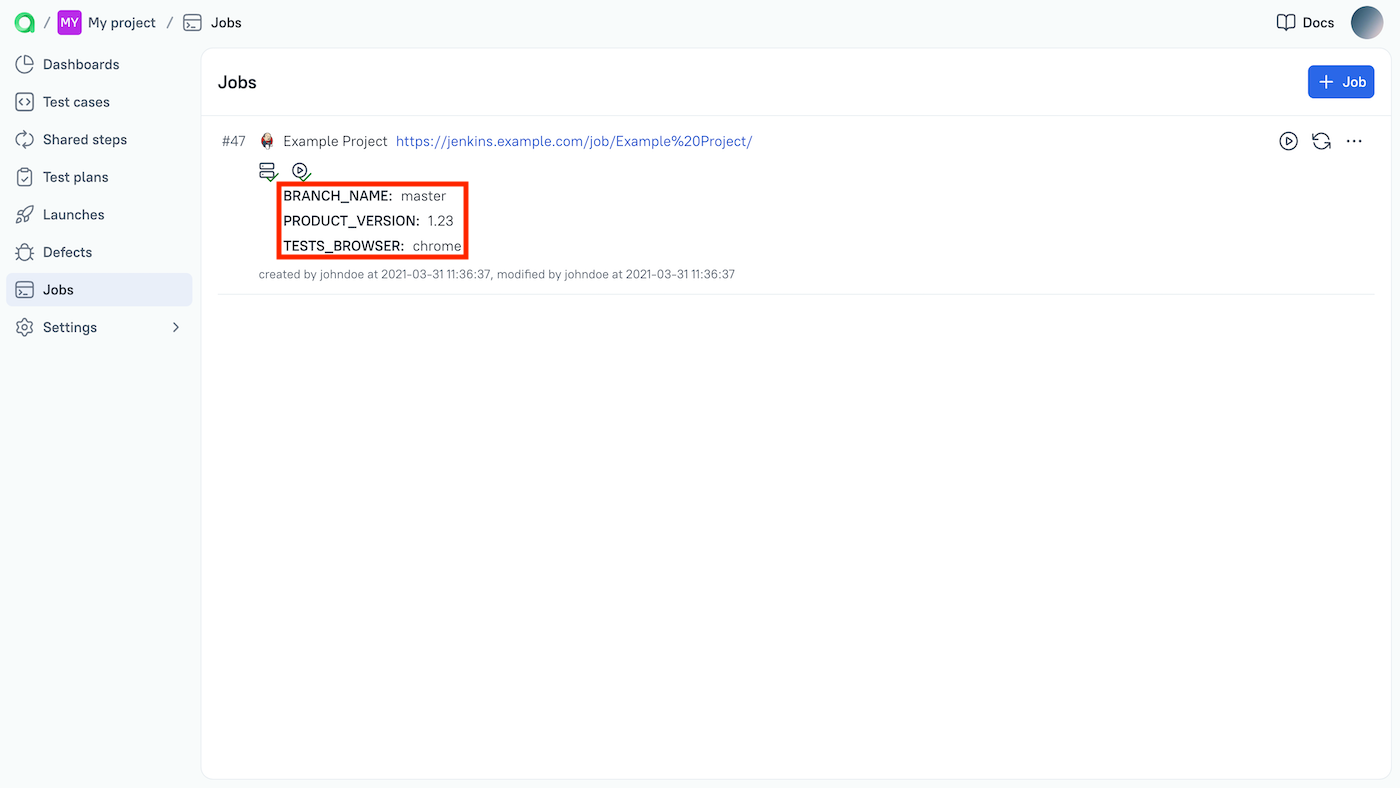The height and width of the screenshot is (788, 1400).
Task: Click the user avatar in the top right
Action: (x=1367, y=22)
